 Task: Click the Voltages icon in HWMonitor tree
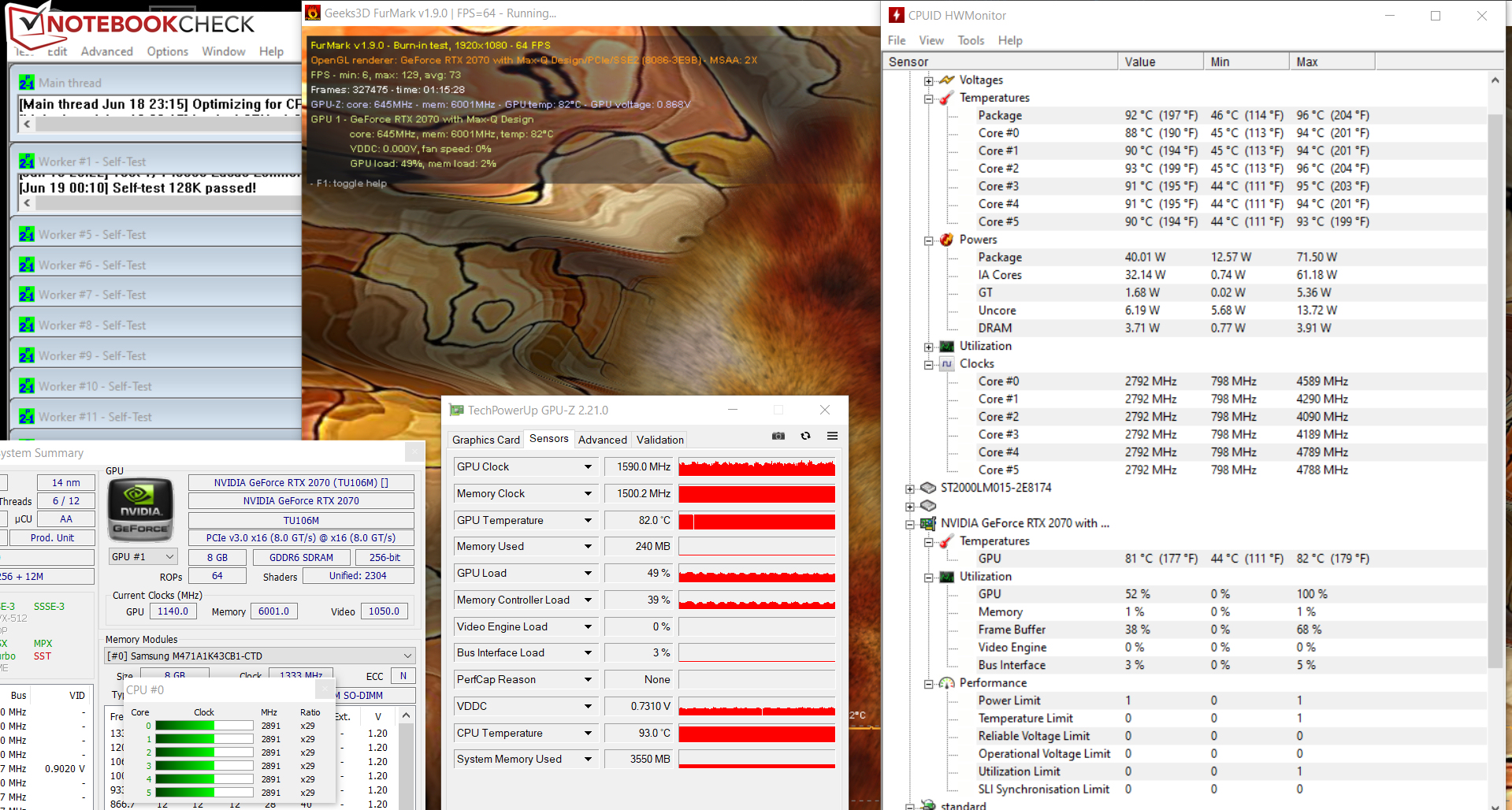[947, 80]
